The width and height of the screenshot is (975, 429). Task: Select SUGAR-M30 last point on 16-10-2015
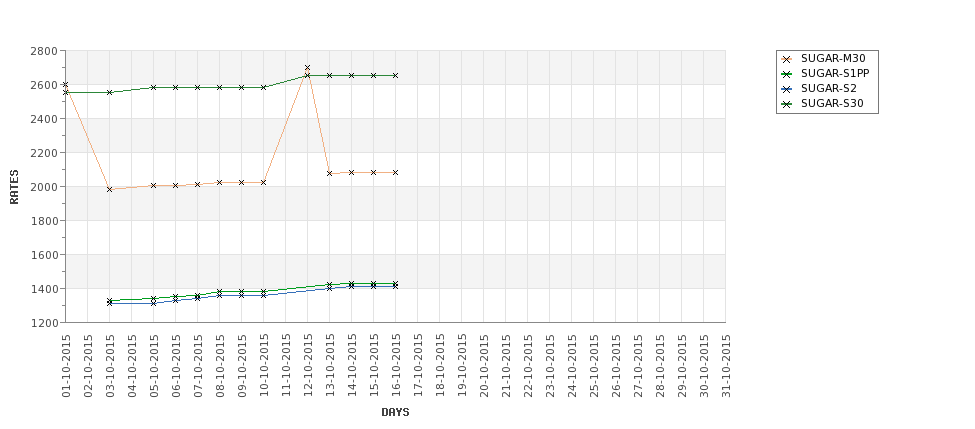395,172
